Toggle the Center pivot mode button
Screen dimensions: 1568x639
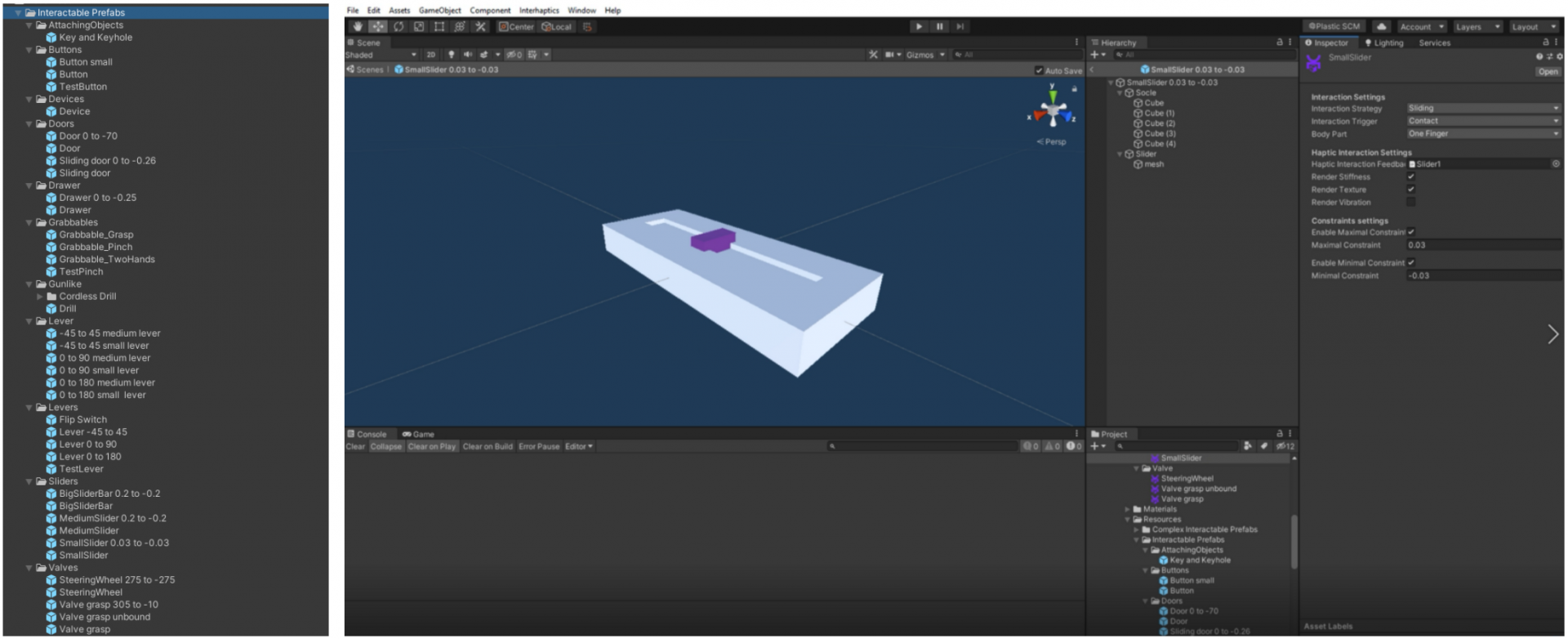tap(516, 27)
